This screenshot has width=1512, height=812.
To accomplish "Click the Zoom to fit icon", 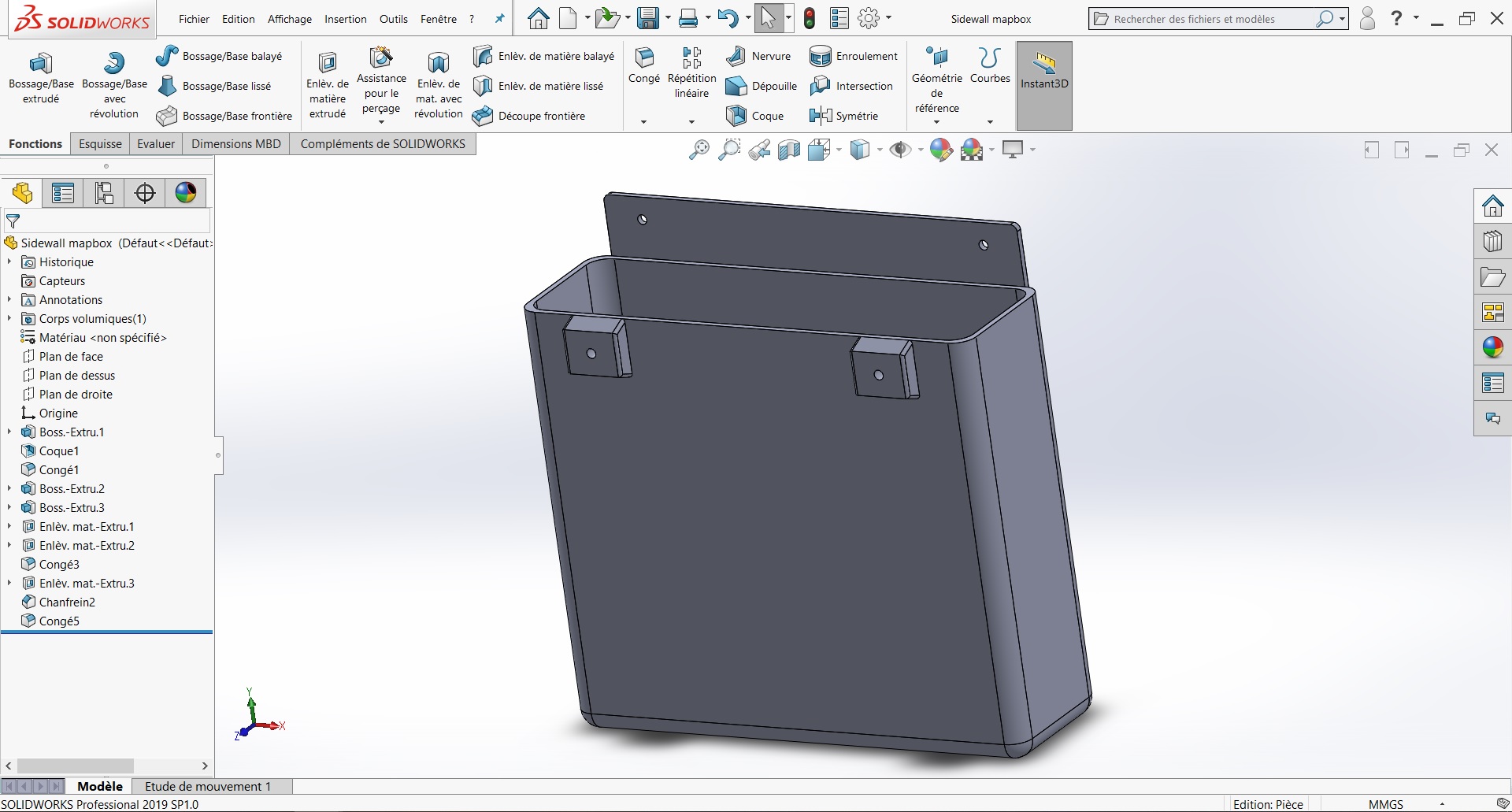I will [699, 150].
